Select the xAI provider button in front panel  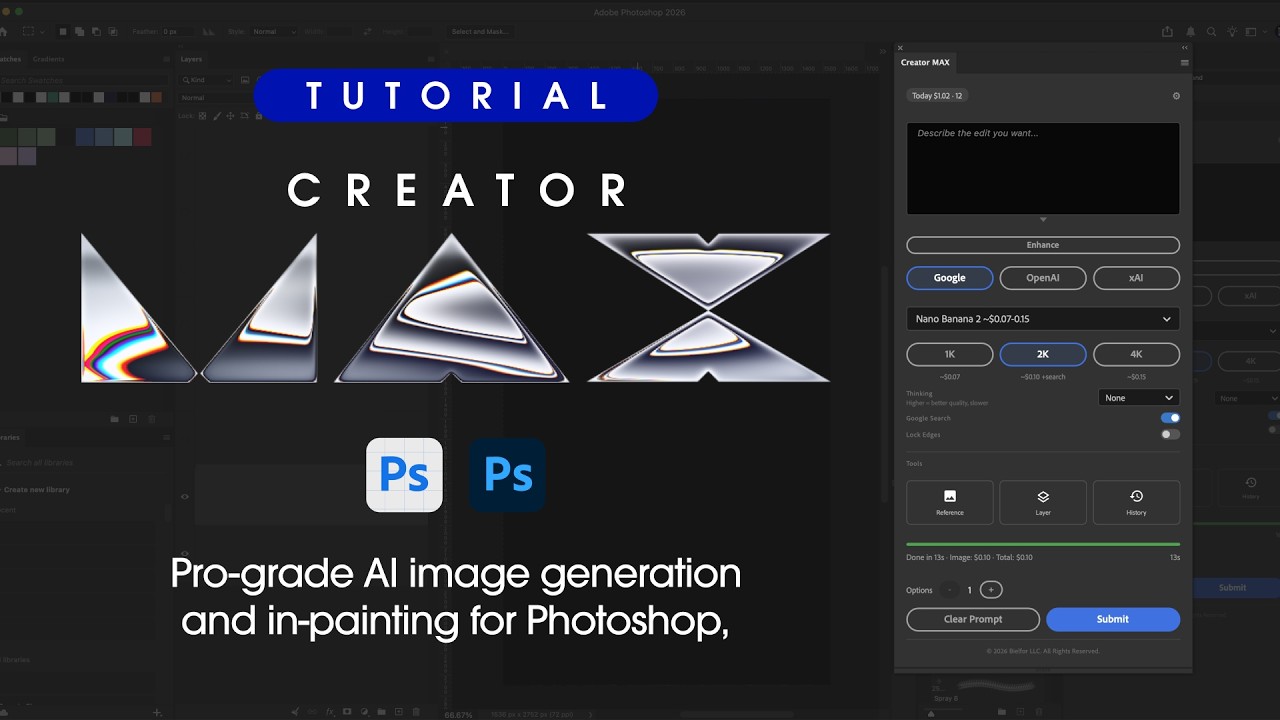click(x=1136, y=278)
